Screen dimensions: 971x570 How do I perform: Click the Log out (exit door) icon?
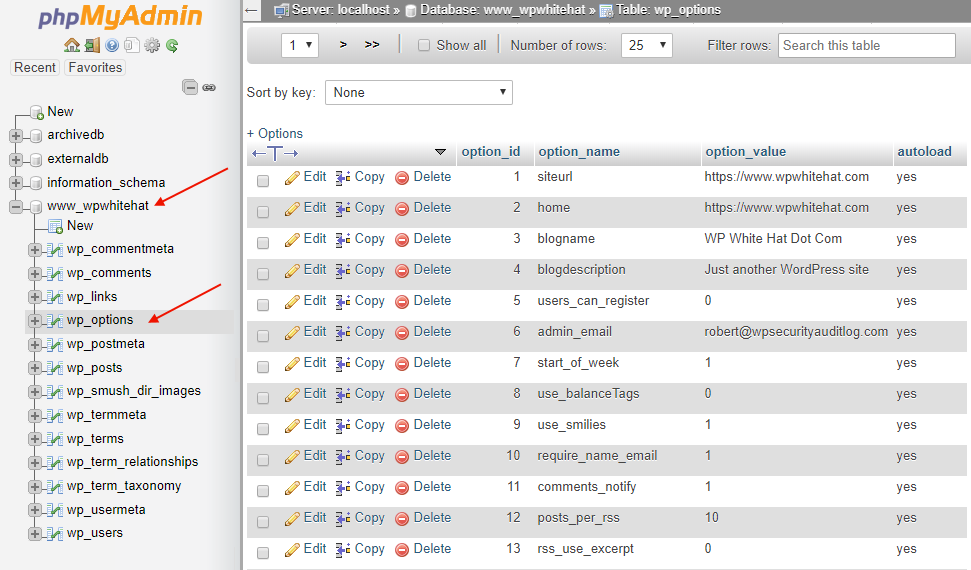[x=92, y=45]
